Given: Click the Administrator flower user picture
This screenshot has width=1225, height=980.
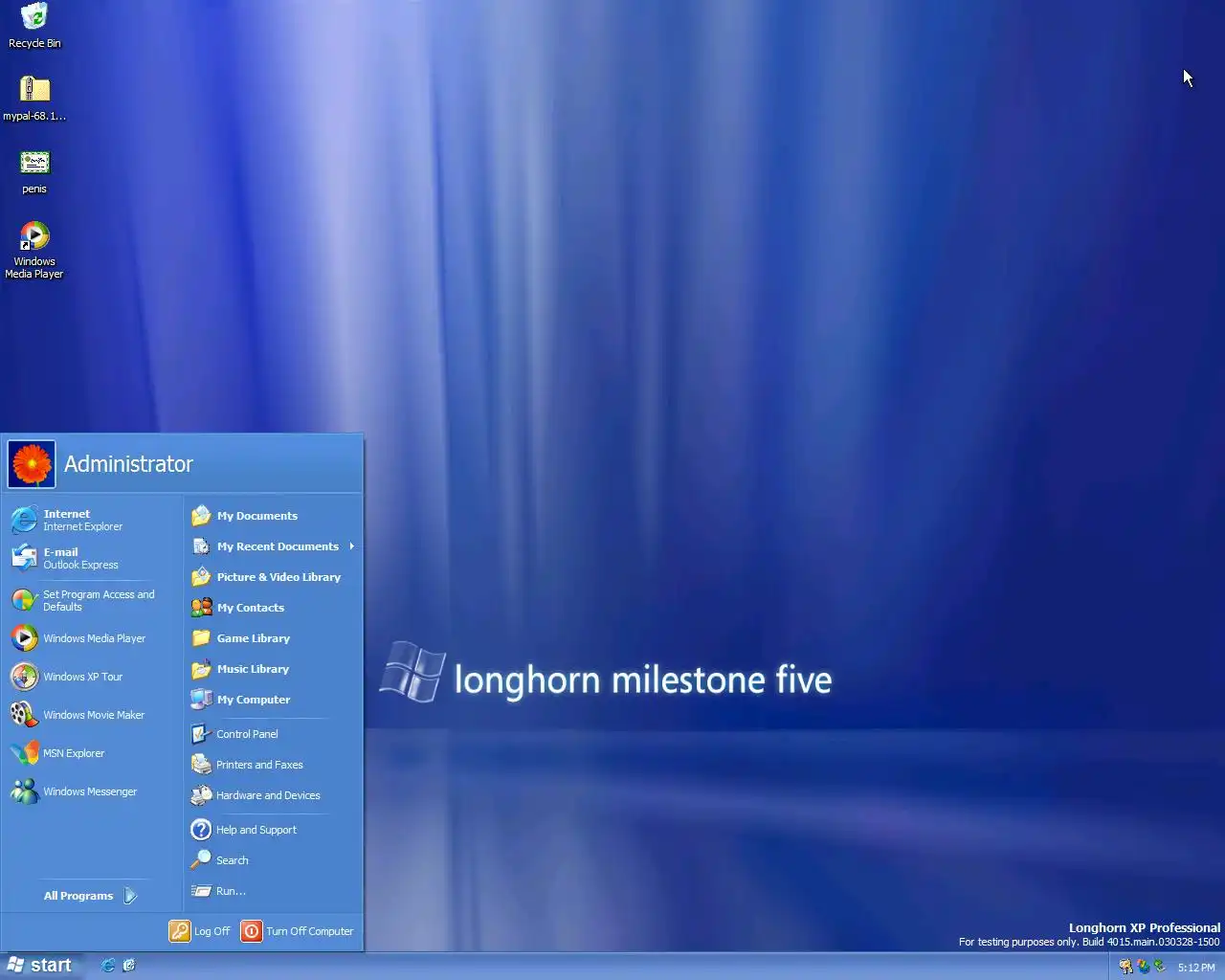Looking at the screenshot, I should (x=32, y=464).
